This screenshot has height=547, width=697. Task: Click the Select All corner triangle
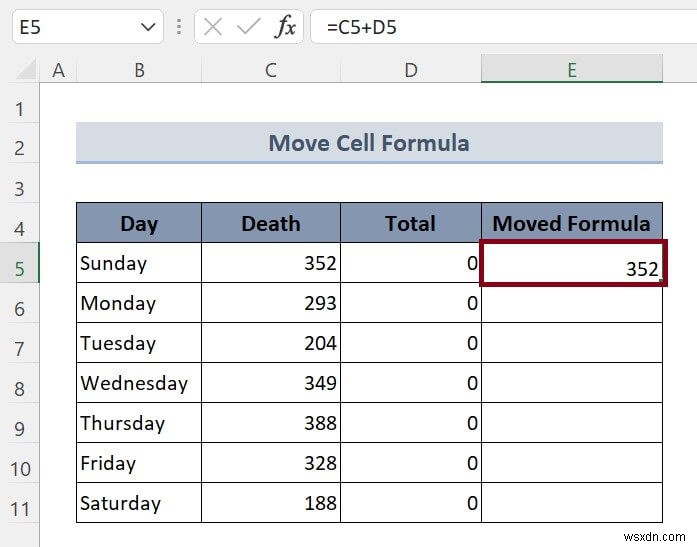point(26,70)
